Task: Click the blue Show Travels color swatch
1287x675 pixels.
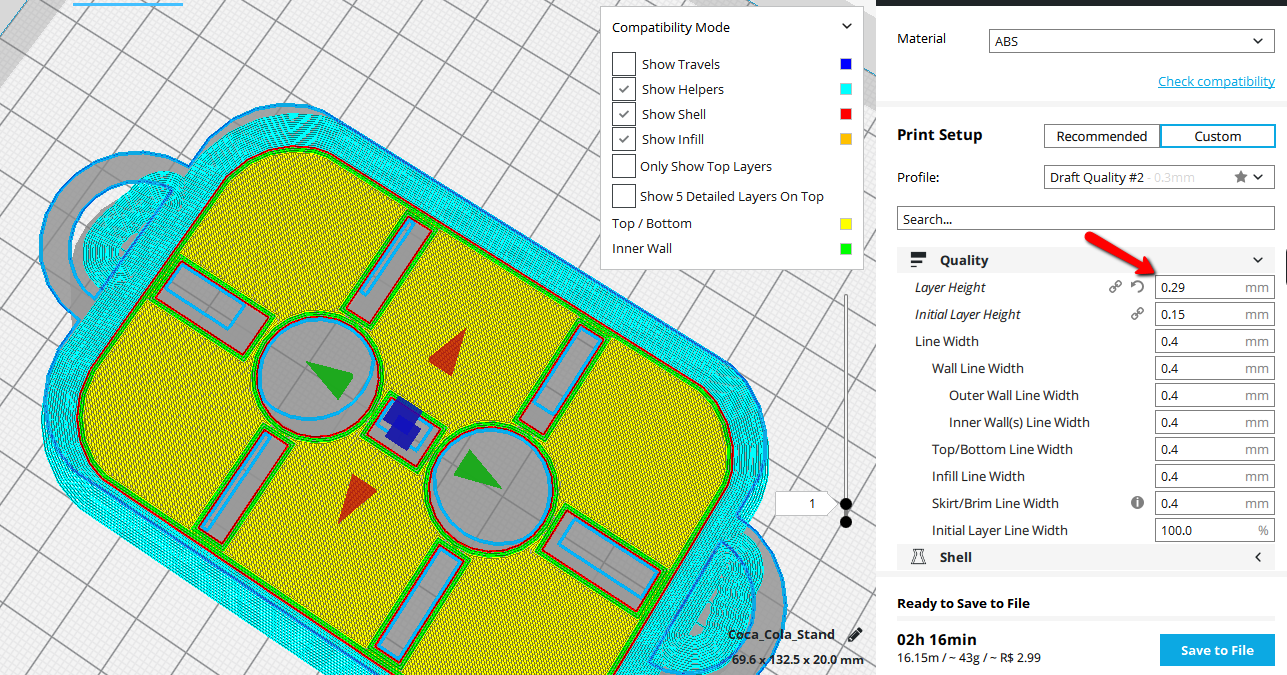Action: pos(846,64)
